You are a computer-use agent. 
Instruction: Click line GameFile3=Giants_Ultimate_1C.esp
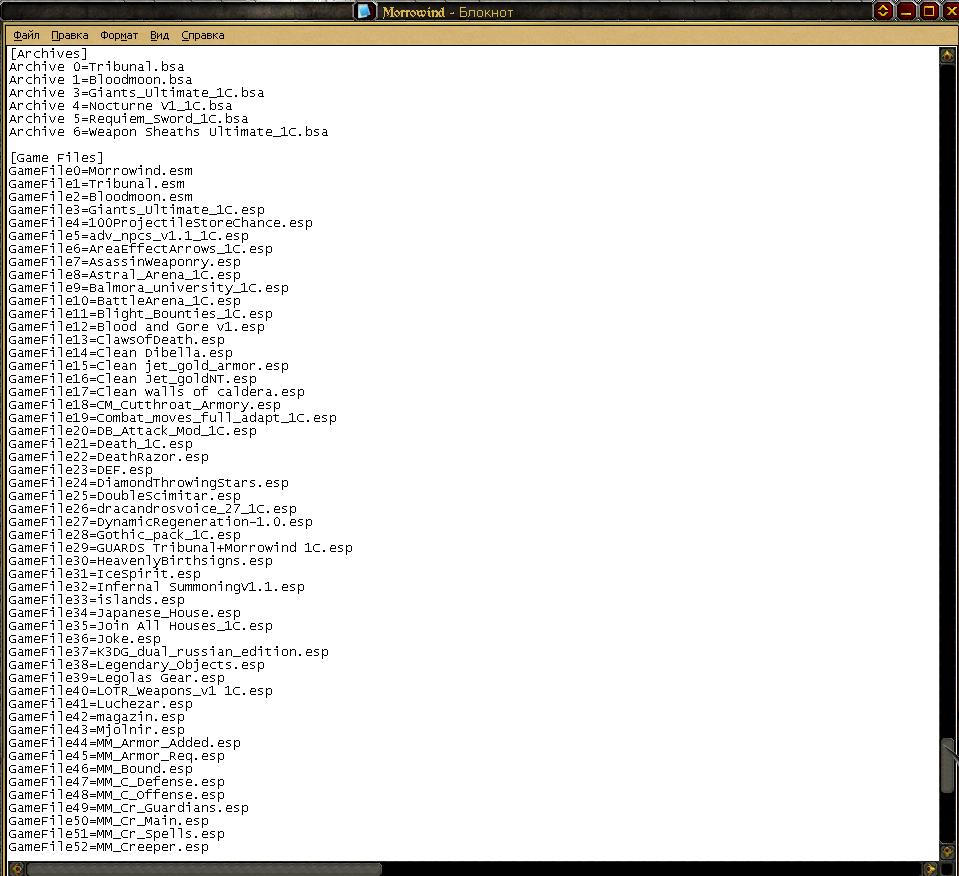pyautogui.click(x=136, y=210)
